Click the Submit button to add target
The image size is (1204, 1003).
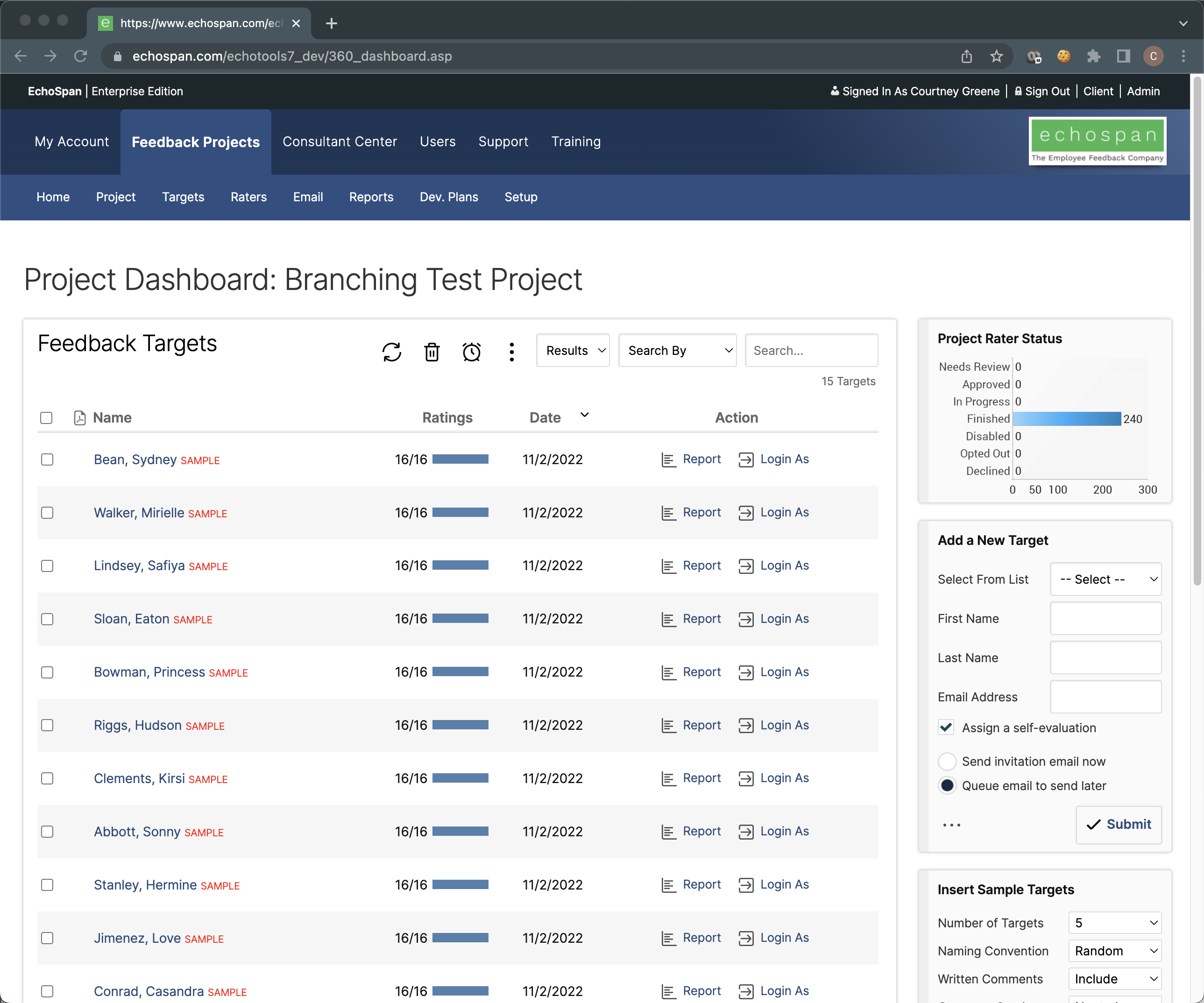[x=1119, y=824]
